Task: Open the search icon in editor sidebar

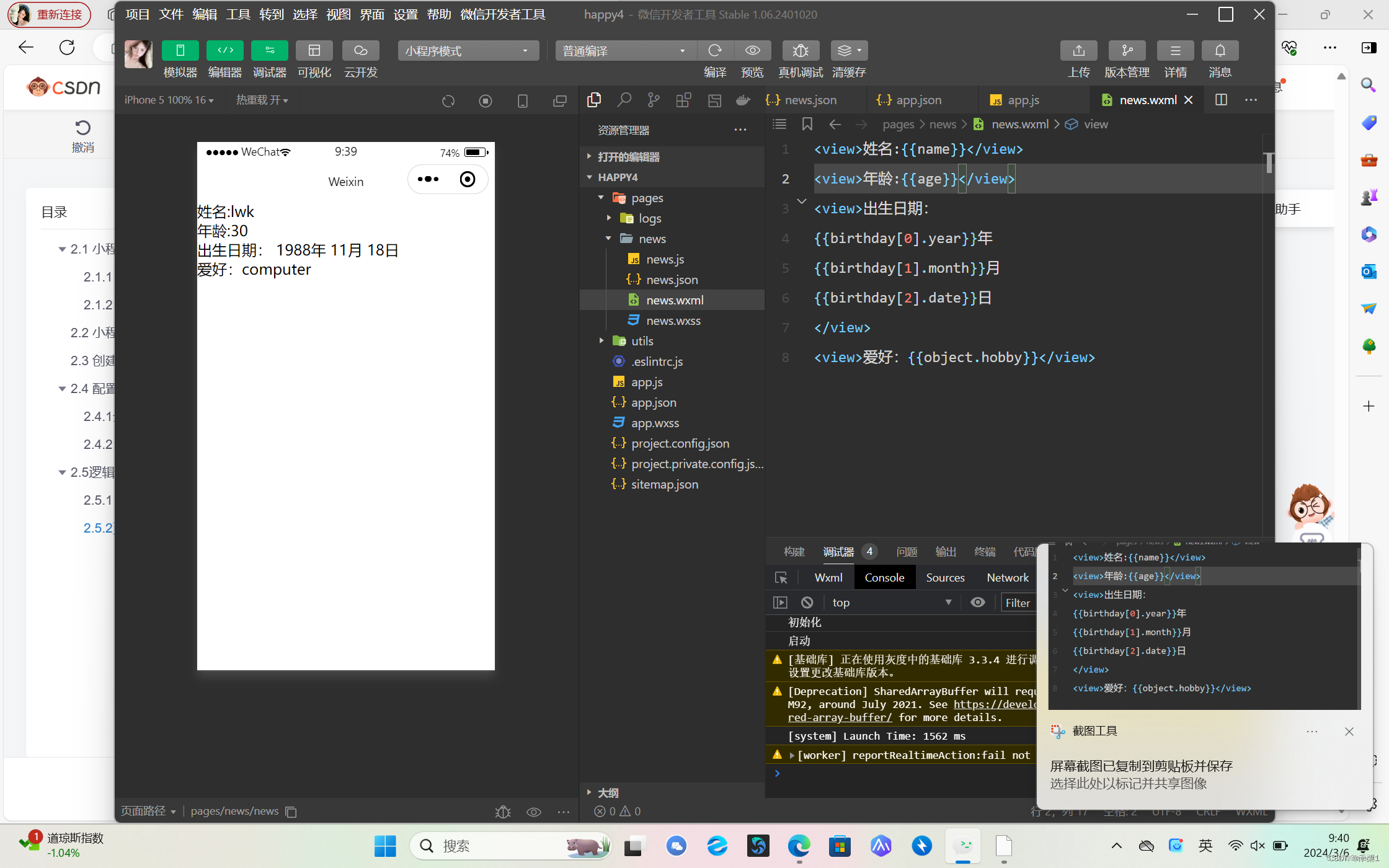Action: (x=624, y=100)
